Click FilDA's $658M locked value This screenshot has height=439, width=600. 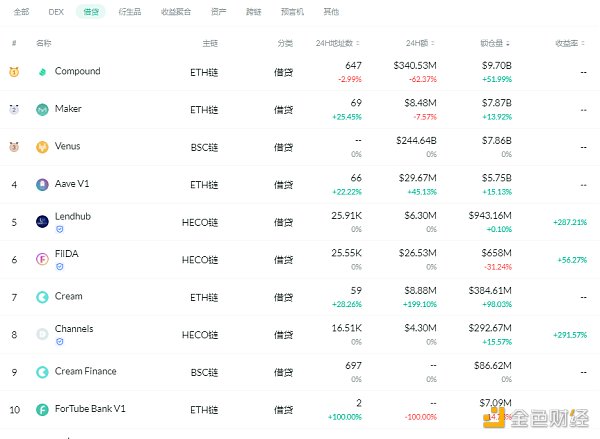[x=496, y=253]
